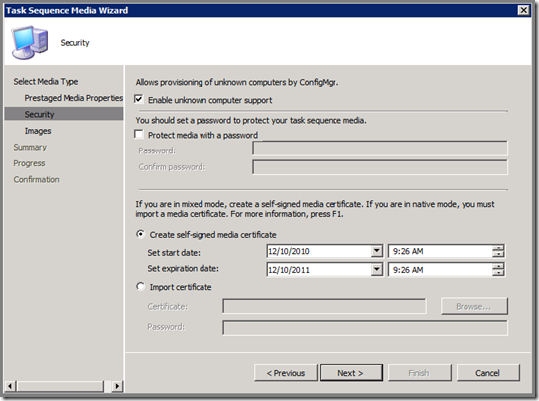Viewport: 539px width, 401px height.
Task: Click the Certificate path input field
Action: click(x=324, y=306)
